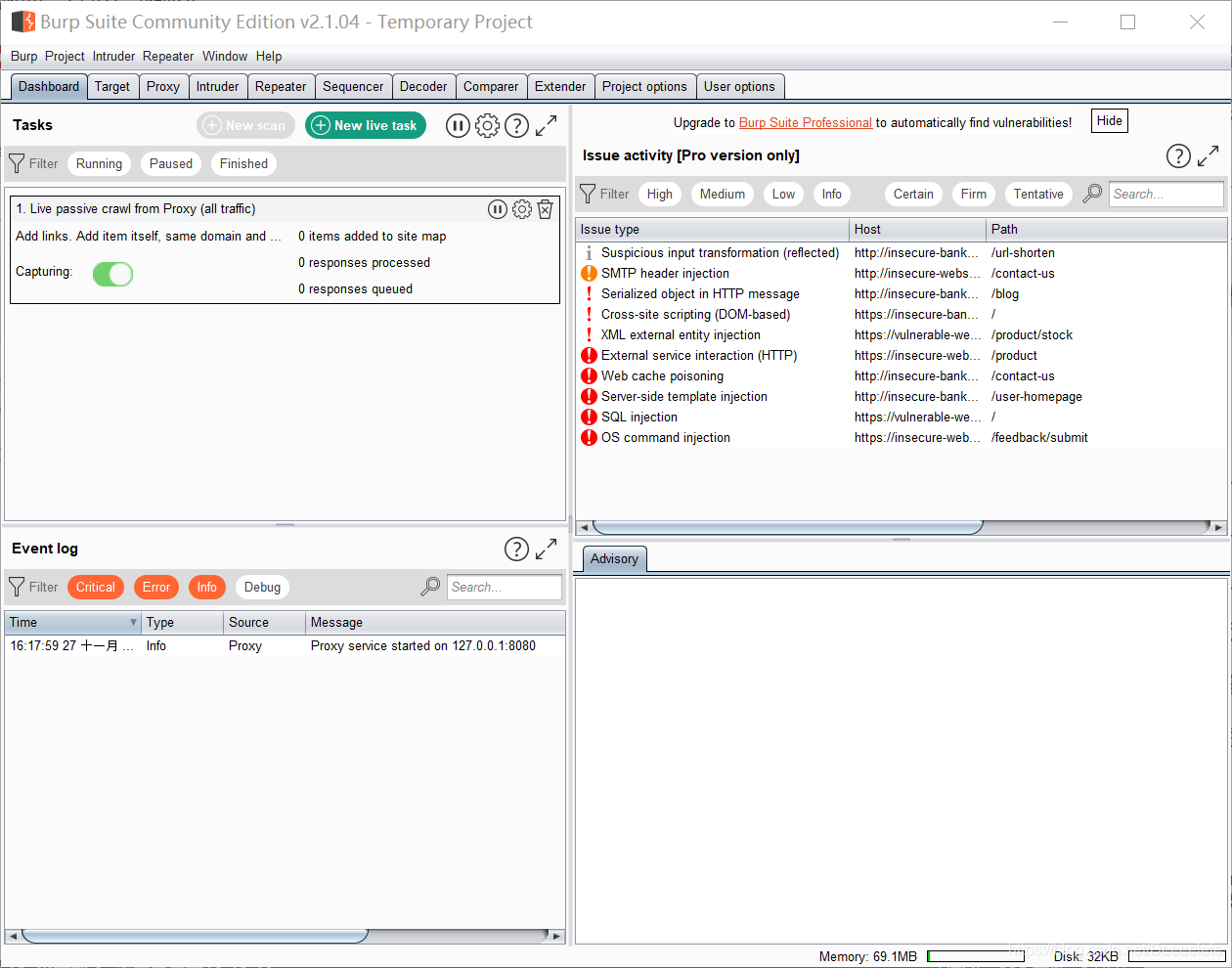The width and height of the screenshot is (1232, 968).
Task: Click the SQL injection severity icon
Action: (589, 418)
